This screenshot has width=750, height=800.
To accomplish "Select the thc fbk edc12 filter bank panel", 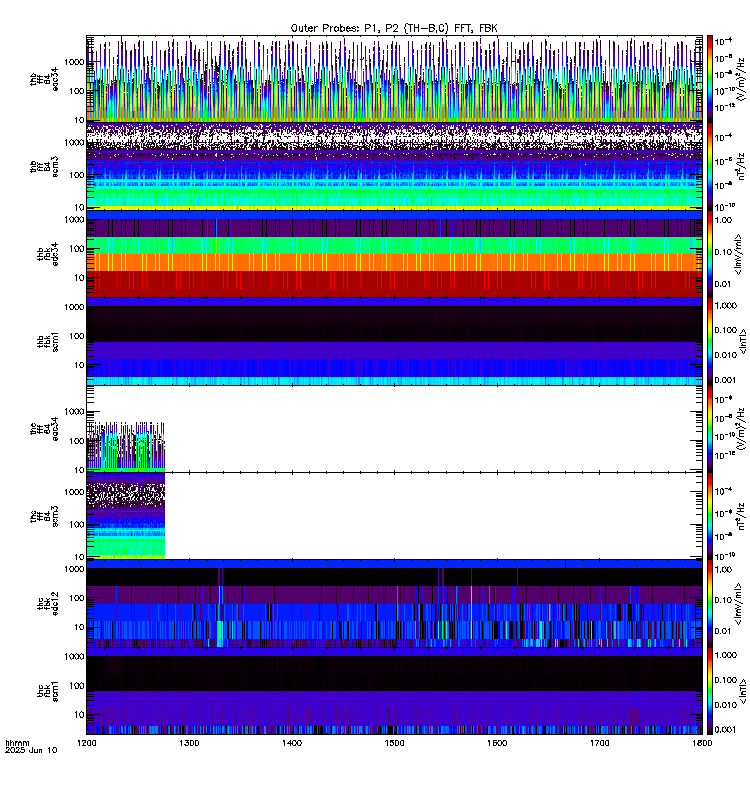I will (x=394, y=603).
